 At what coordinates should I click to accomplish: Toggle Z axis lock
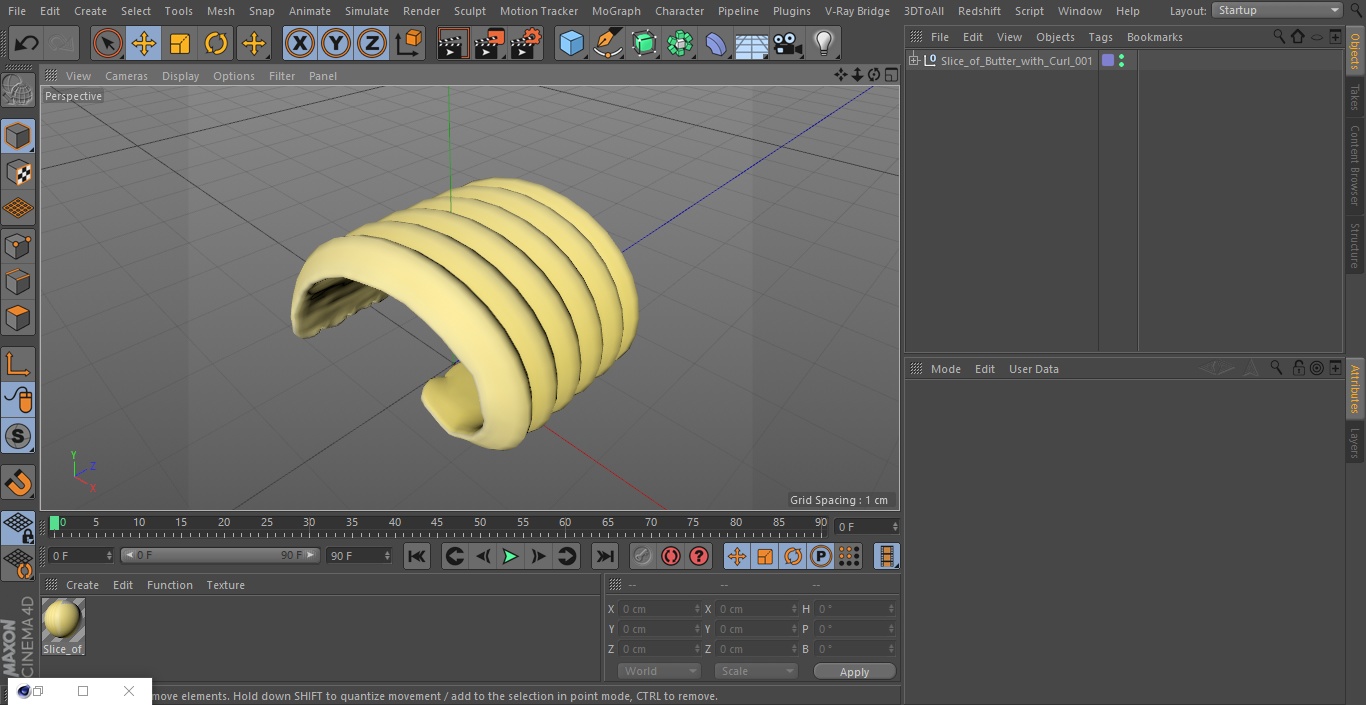(372, 44)
